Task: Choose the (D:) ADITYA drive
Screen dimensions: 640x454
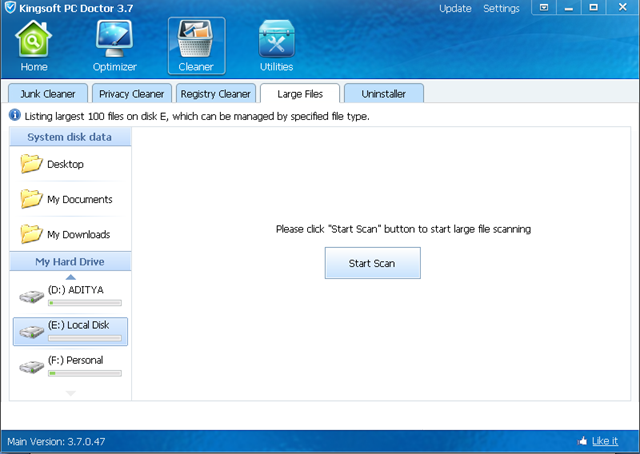Action: [x=70, y=294]
